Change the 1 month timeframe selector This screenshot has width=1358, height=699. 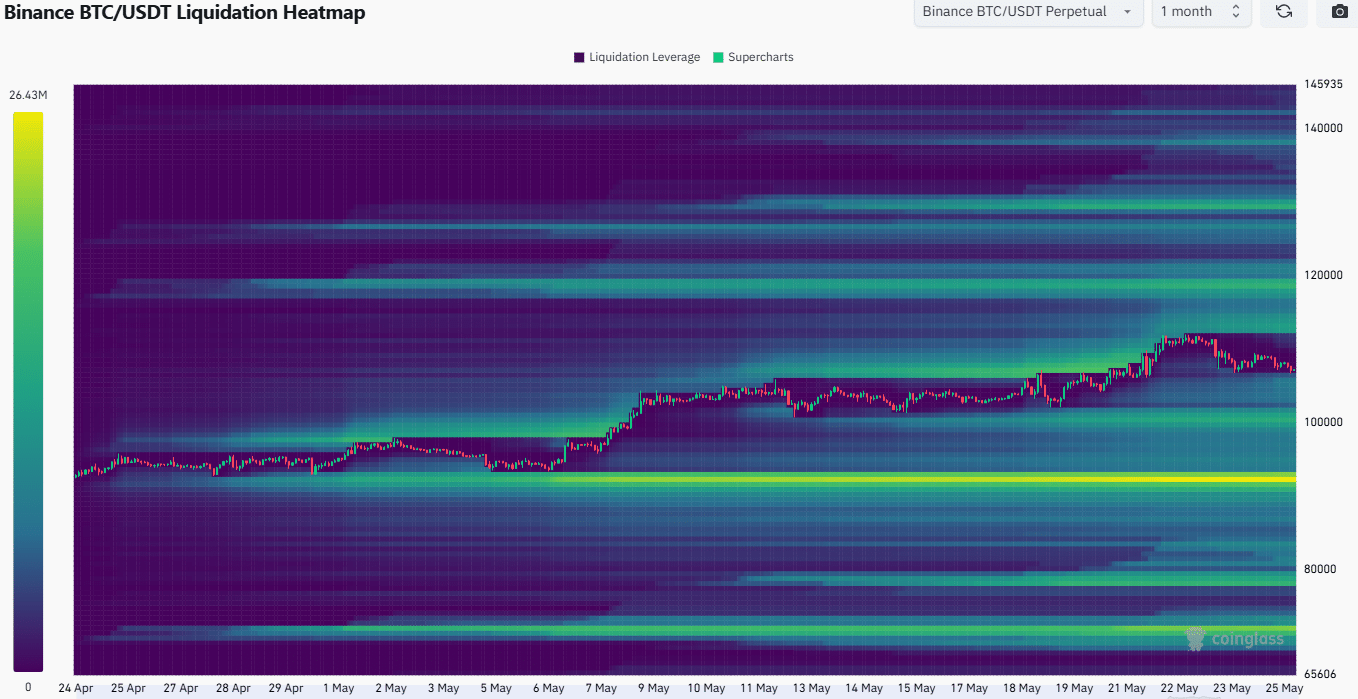[x=1201, y=12]
